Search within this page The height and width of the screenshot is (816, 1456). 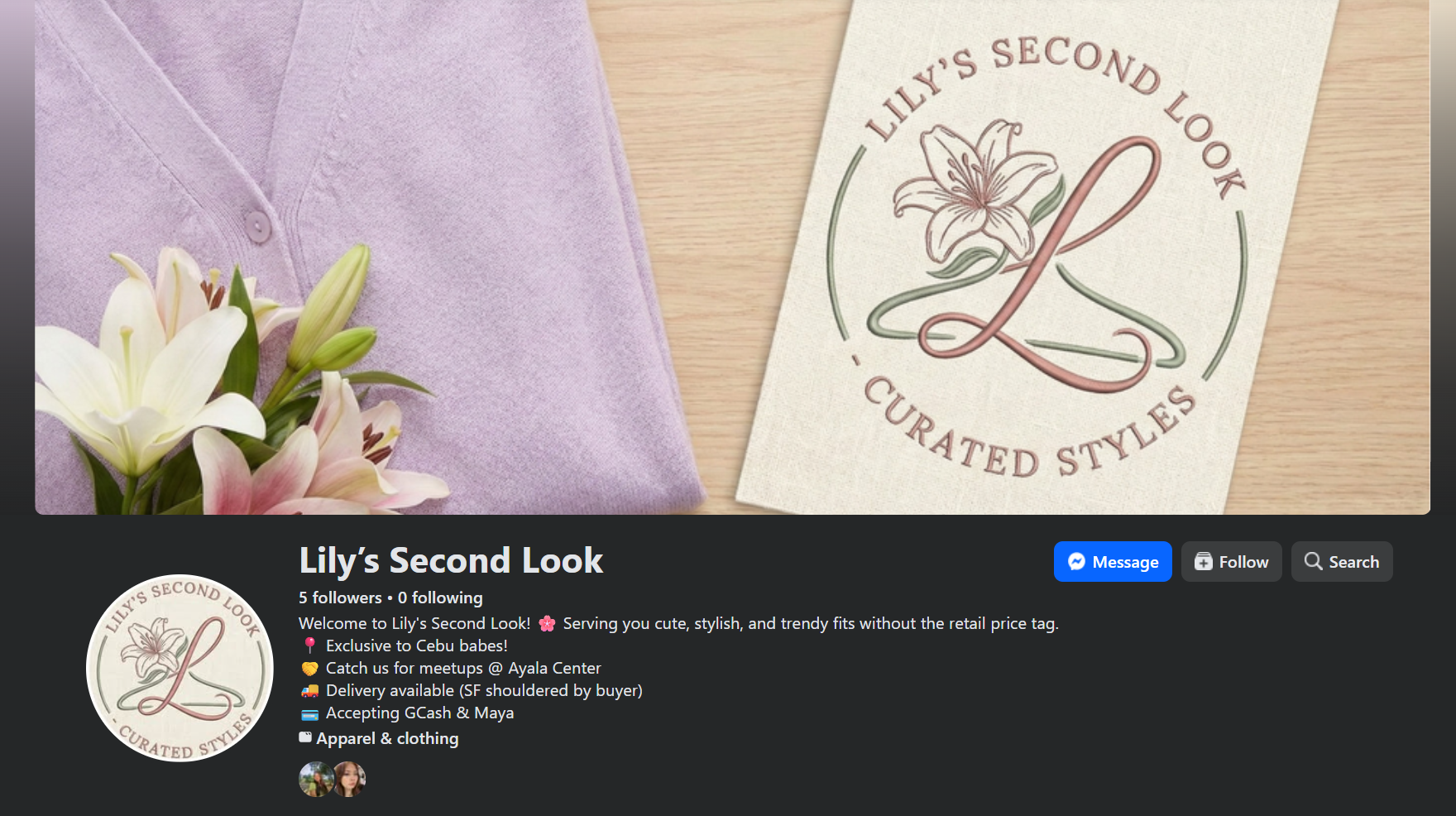1342,562
